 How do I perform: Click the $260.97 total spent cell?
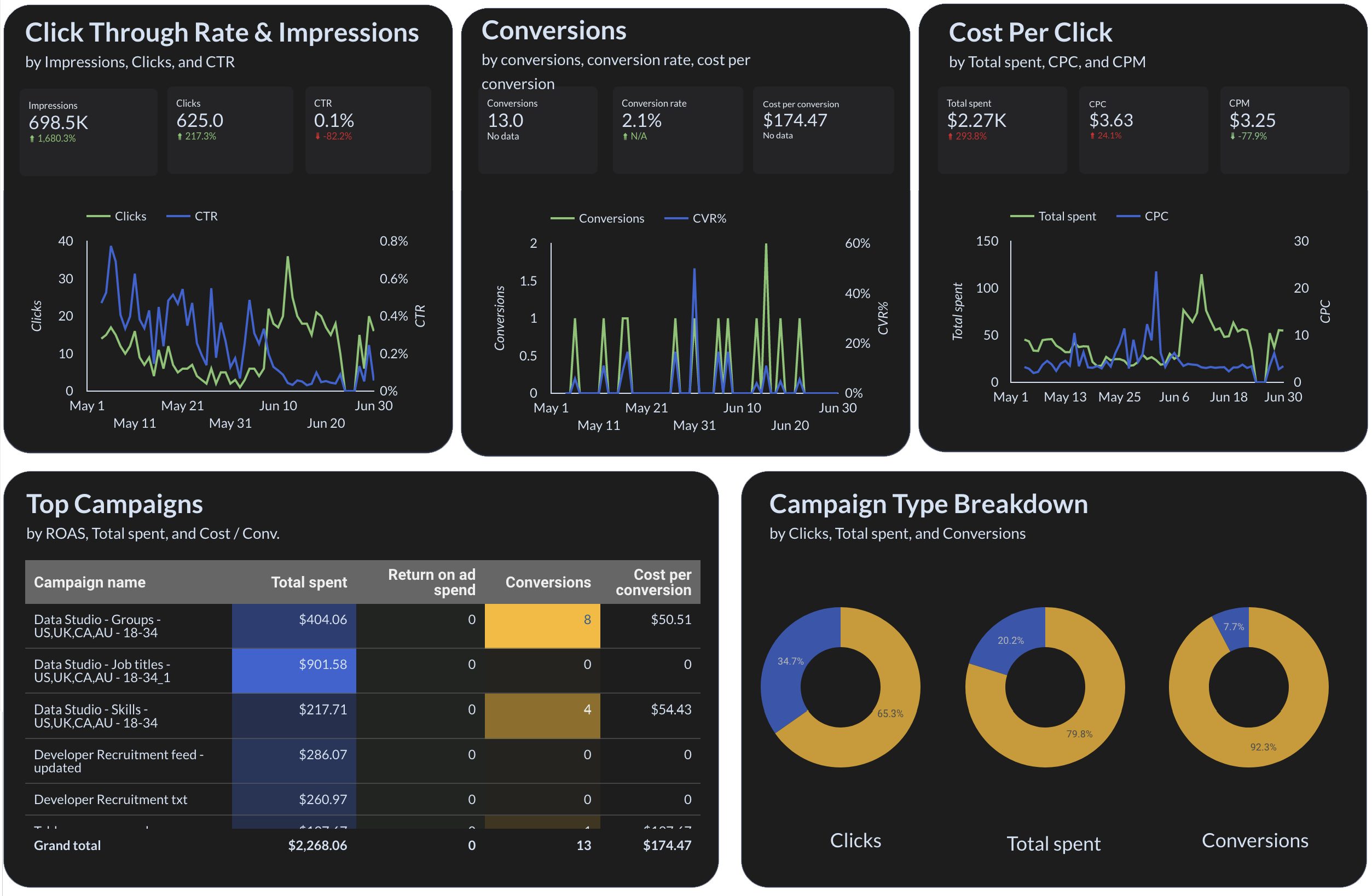[x=294, y=800]
